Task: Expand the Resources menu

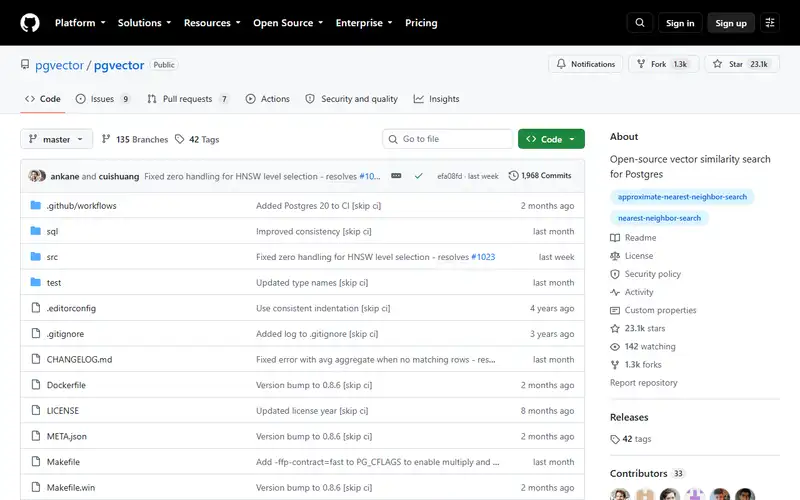Action: click(212, 23)
